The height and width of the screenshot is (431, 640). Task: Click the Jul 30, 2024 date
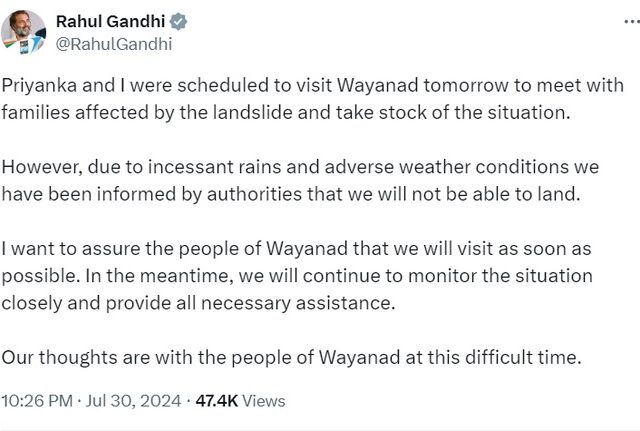(133, 401)
